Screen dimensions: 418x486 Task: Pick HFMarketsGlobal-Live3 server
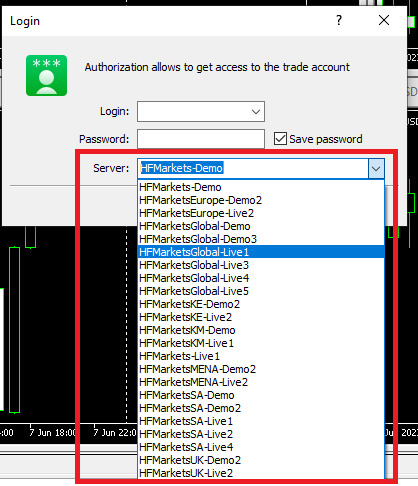point(261,265)
